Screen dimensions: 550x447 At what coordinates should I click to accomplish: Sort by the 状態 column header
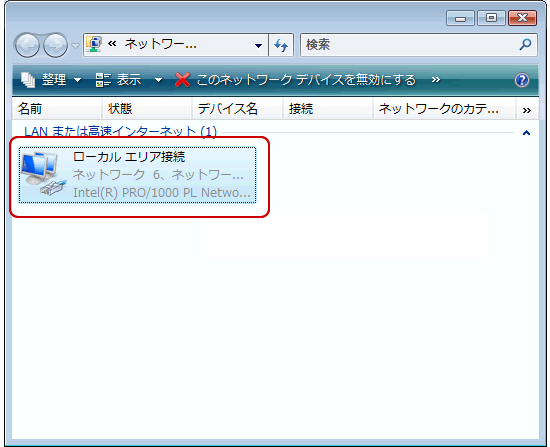point(147,109)
